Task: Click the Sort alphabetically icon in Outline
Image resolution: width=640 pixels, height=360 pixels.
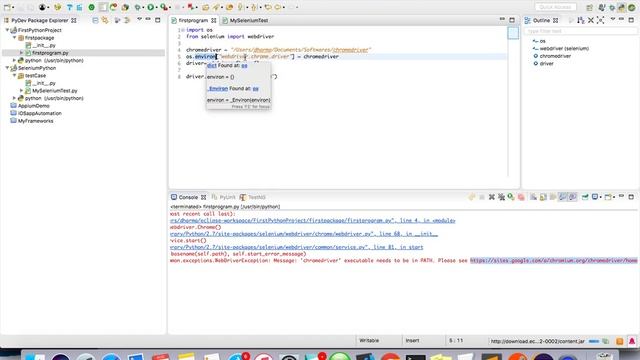Action: point(581,20)
